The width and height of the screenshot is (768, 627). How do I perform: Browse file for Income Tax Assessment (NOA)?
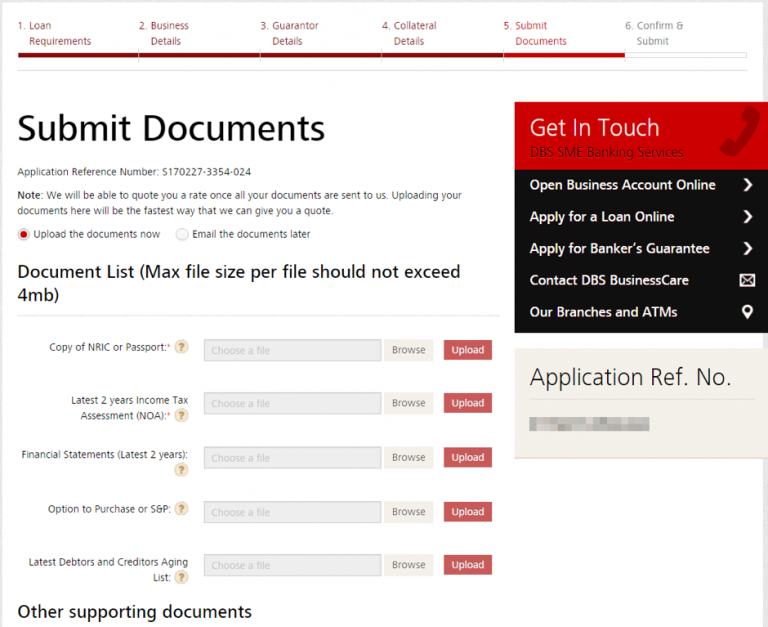coord(408,403)
